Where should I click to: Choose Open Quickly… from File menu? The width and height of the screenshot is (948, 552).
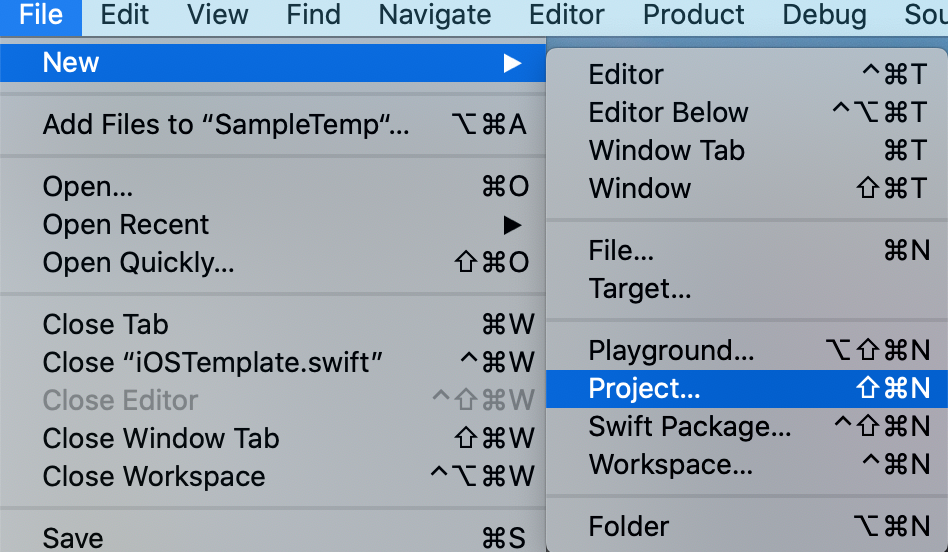[273, 262]
